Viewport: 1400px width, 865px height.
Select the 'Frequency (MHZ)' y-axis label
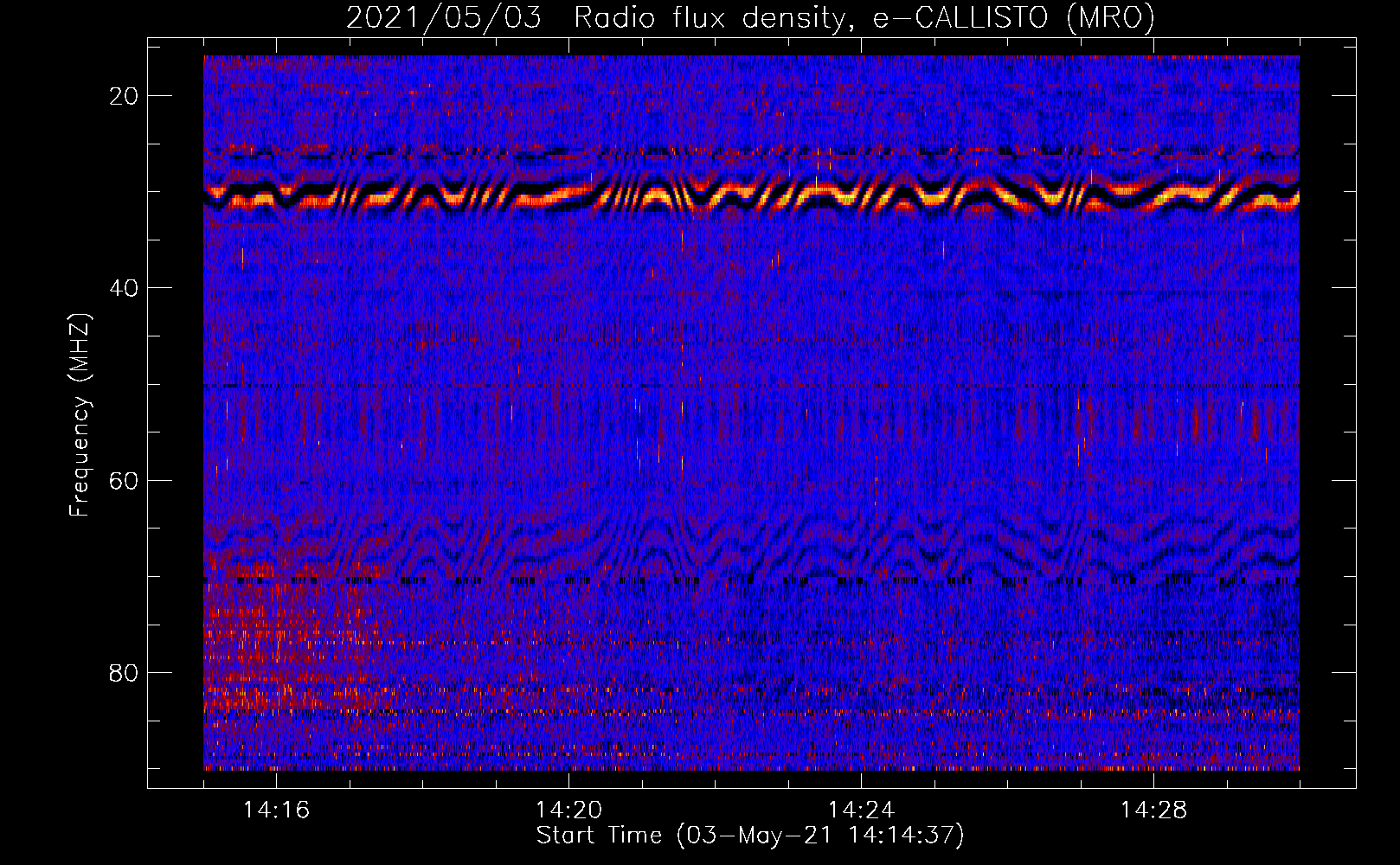coord(80,415)
